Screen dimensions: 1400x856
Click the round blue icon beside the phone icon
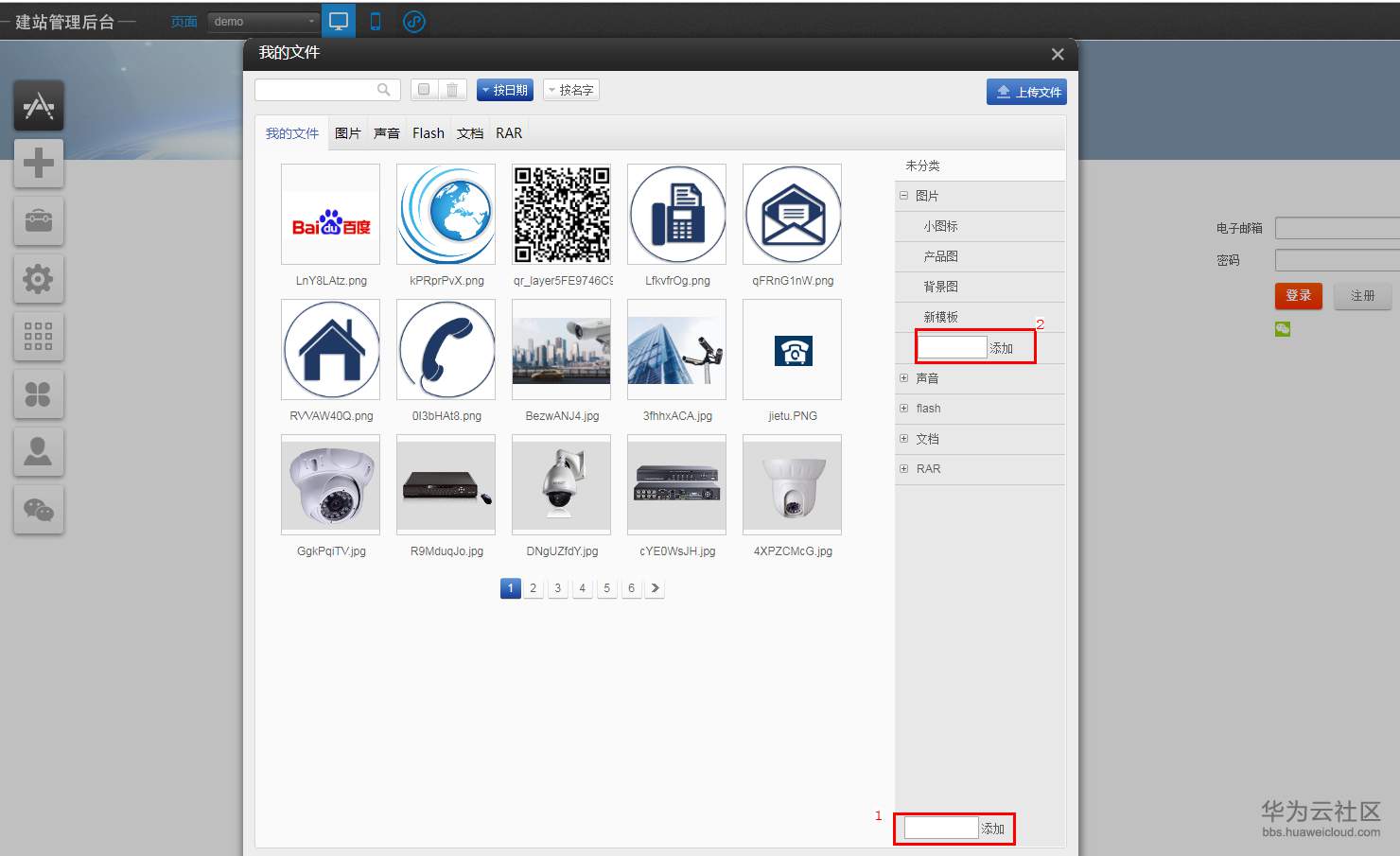[414, 22]
